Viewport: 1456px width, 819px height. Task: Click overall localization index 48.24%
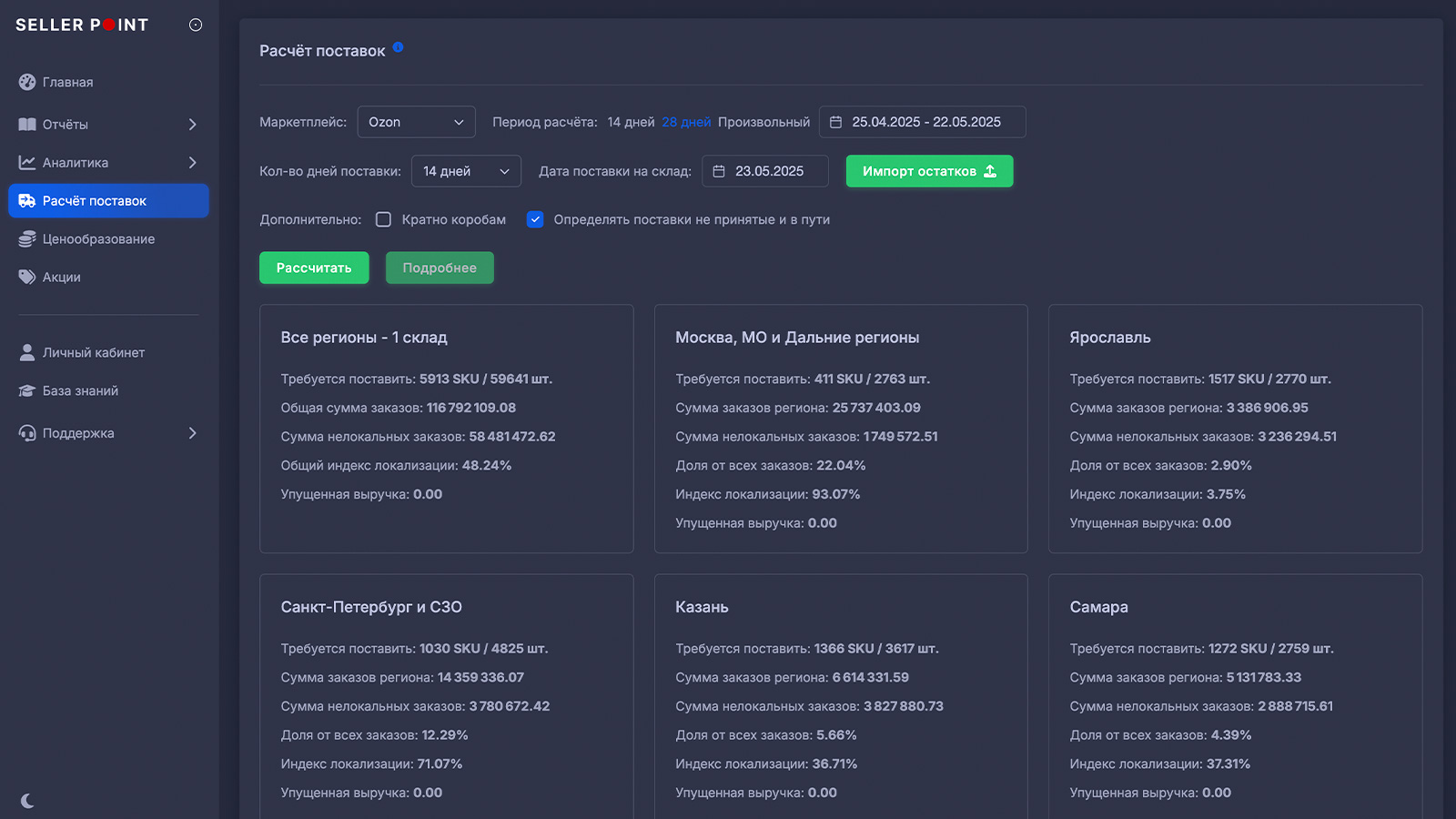(x=487, y=465)
